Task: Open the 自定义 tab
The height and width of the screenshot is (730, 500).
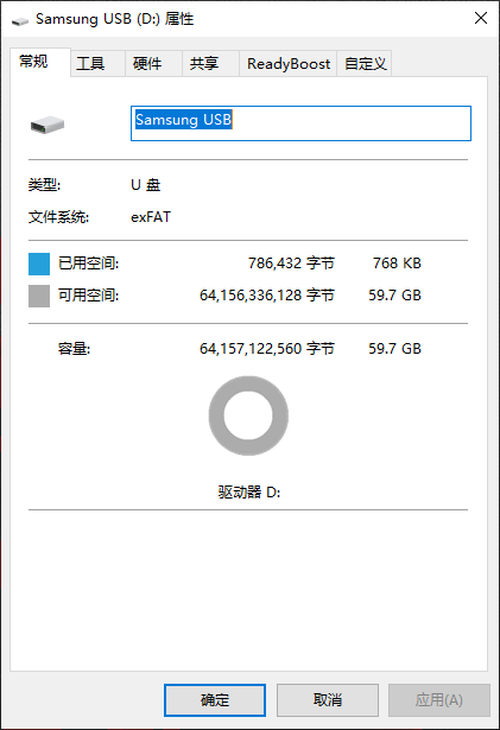Action: [x=365, y=63]
